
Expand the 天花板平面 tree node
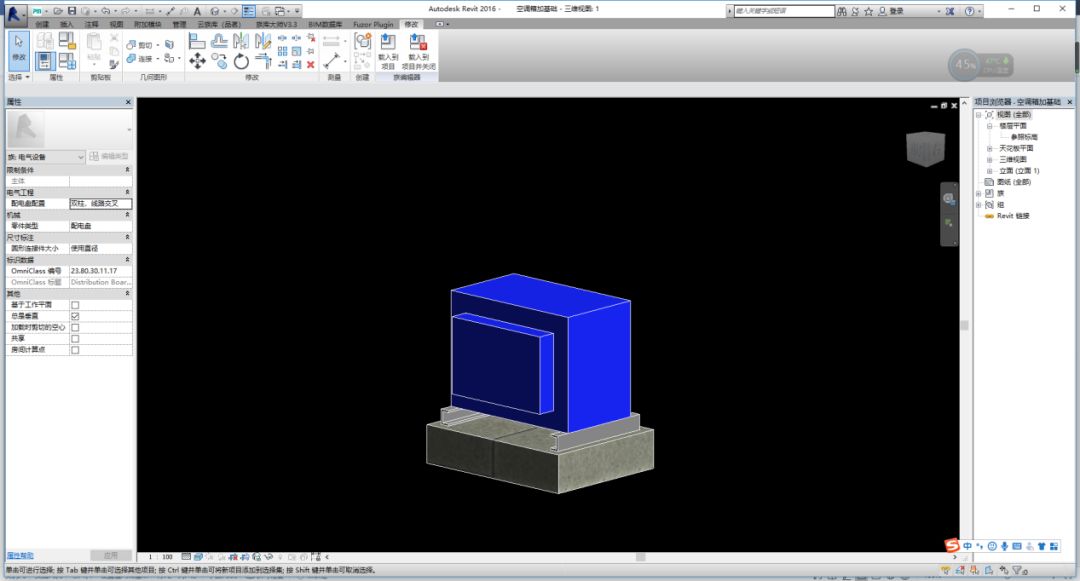click(990, 149)
